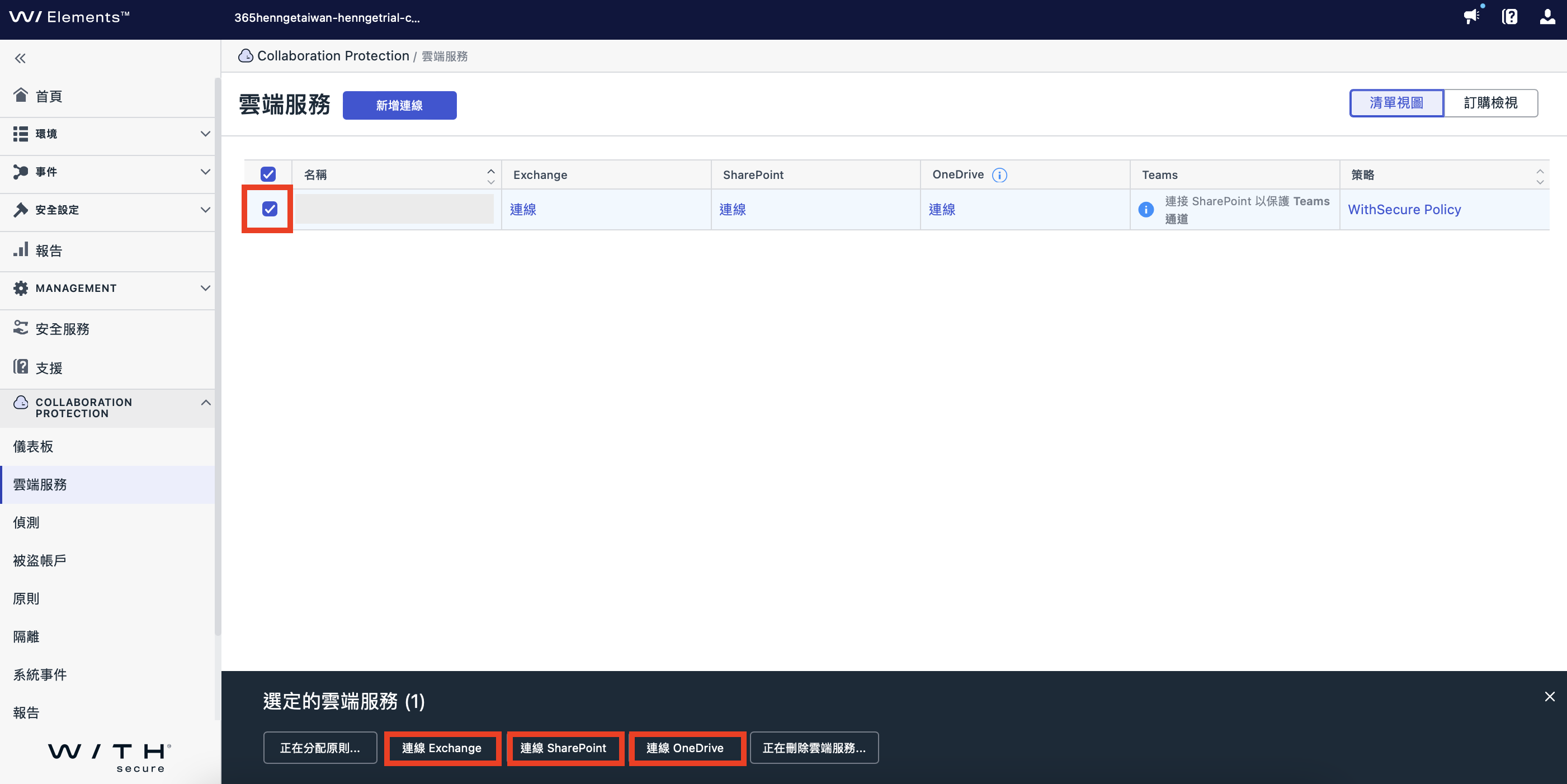The image size is (1567, 784).
Task: Expand the 事件 menu chevron
Action: (x=206, y=172)
